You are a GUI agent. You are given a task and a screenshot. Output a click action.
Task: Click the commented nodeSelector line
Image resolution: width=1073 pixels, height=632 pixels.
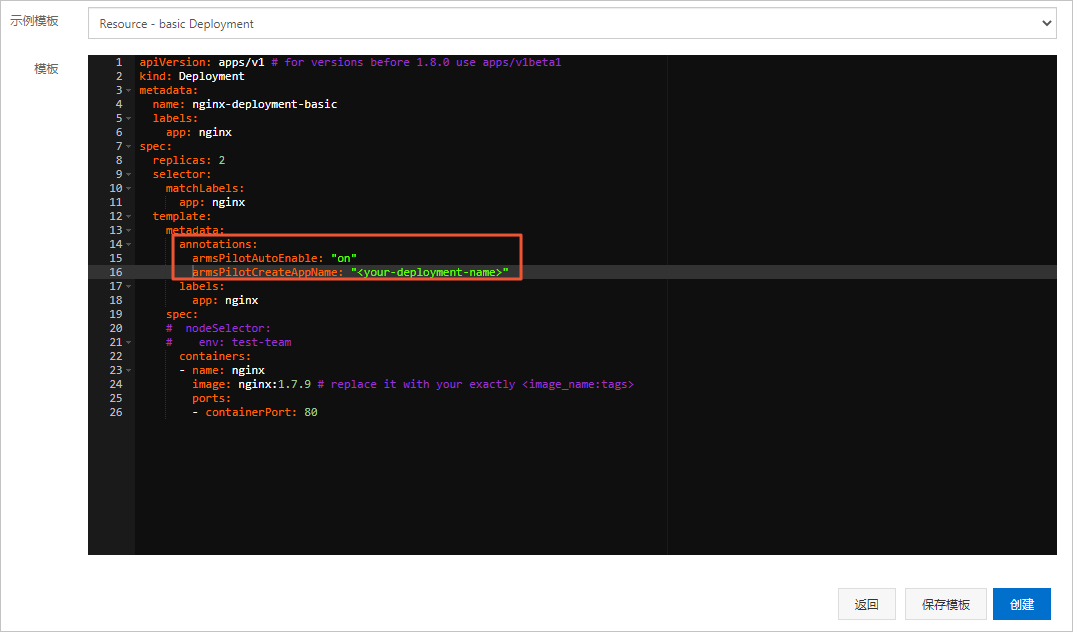tap(218, 328)
